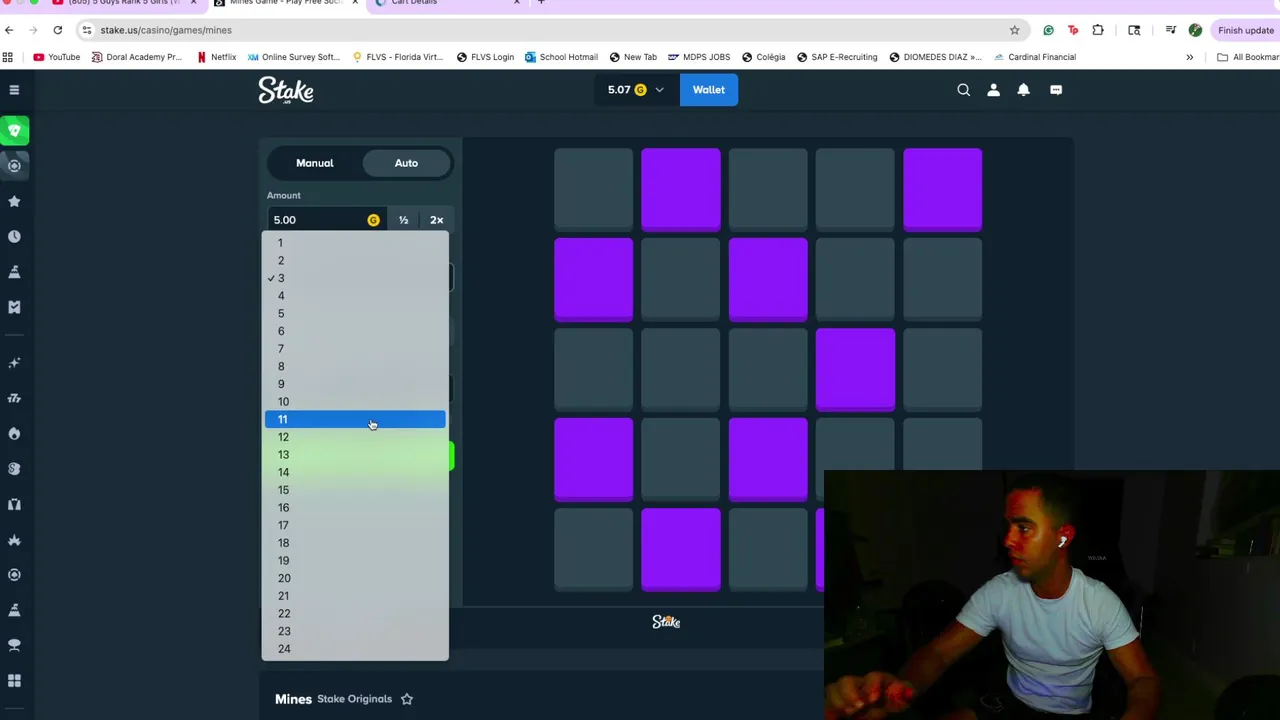Double the bet amount with 2x

pyautogui.click(x=436, y=220)
